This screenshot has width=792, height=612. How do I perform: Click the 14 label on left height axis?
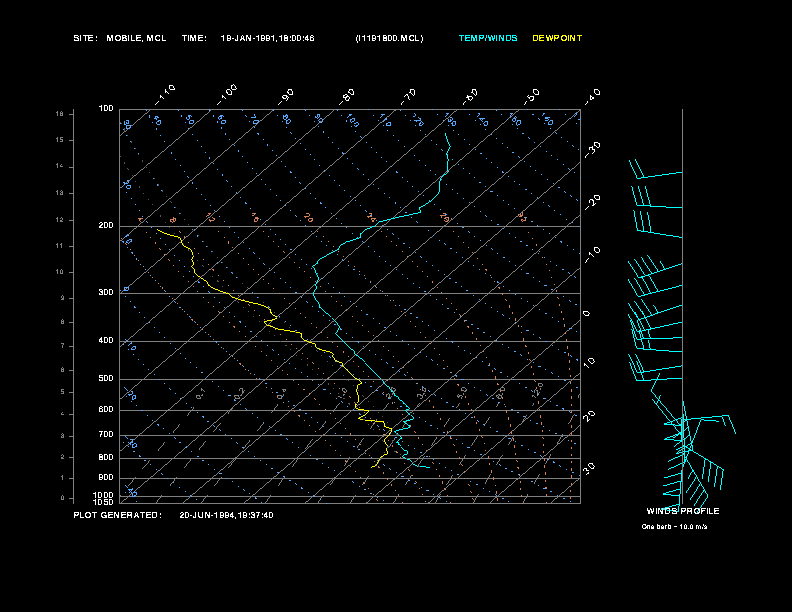point(60,166)
